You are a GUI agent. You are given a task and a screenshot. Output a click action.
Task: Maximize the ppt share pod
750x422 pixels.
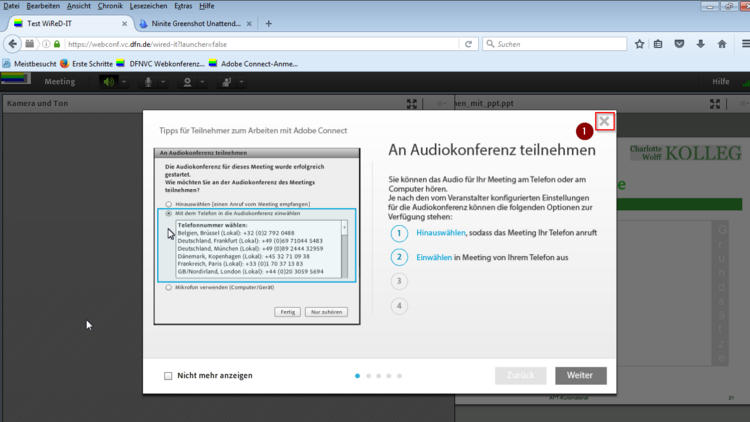[715, 103]
